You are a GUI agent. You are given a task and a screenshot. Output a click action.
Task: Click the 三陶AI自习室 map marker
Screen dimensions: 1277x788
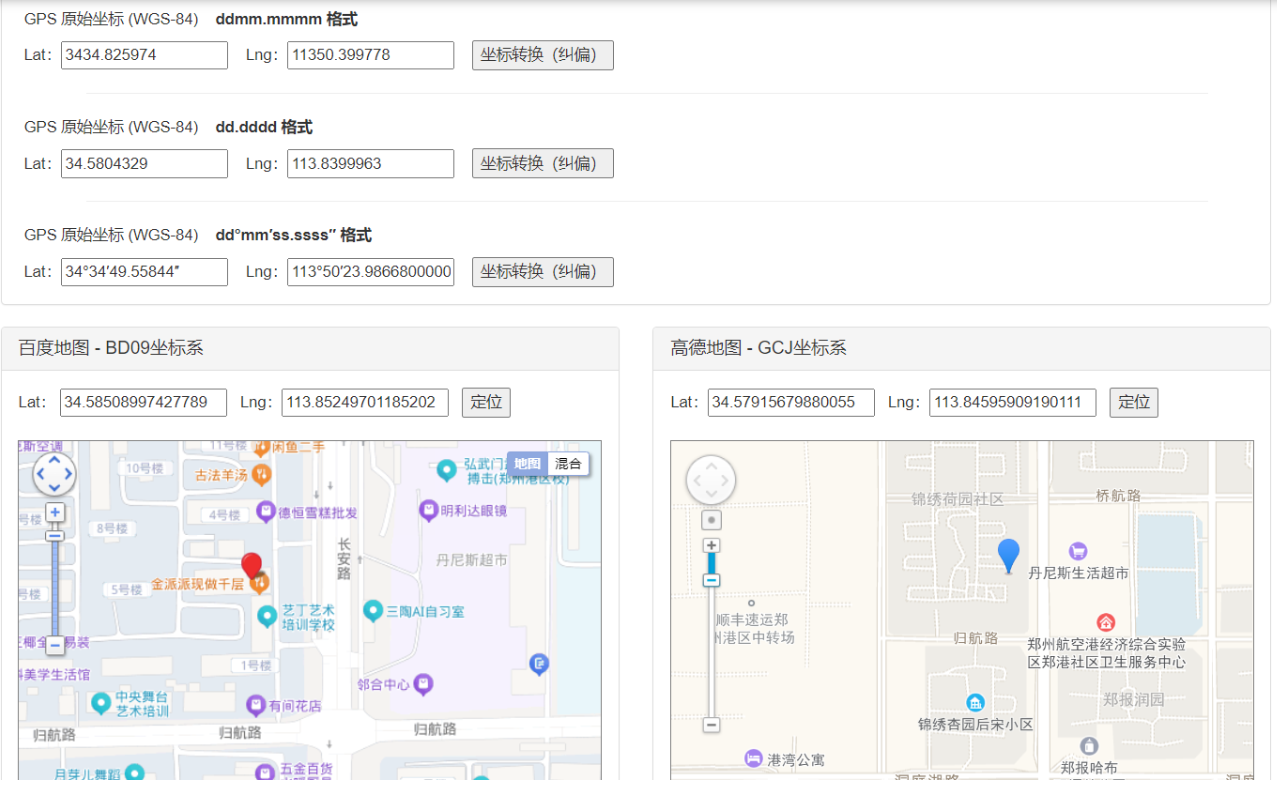[x=373, y=610]
